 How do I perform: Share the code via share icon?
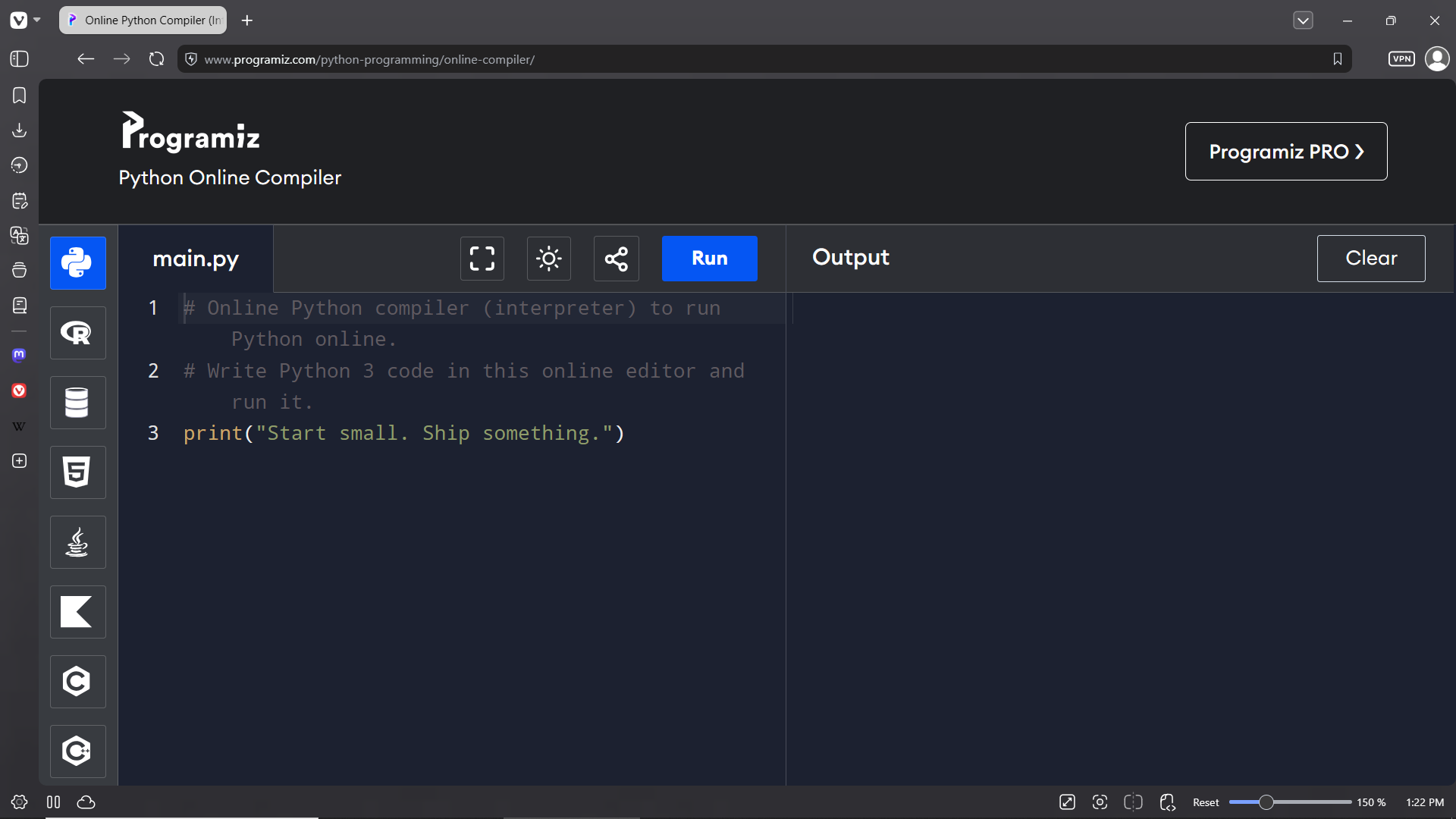coord(616,259)
